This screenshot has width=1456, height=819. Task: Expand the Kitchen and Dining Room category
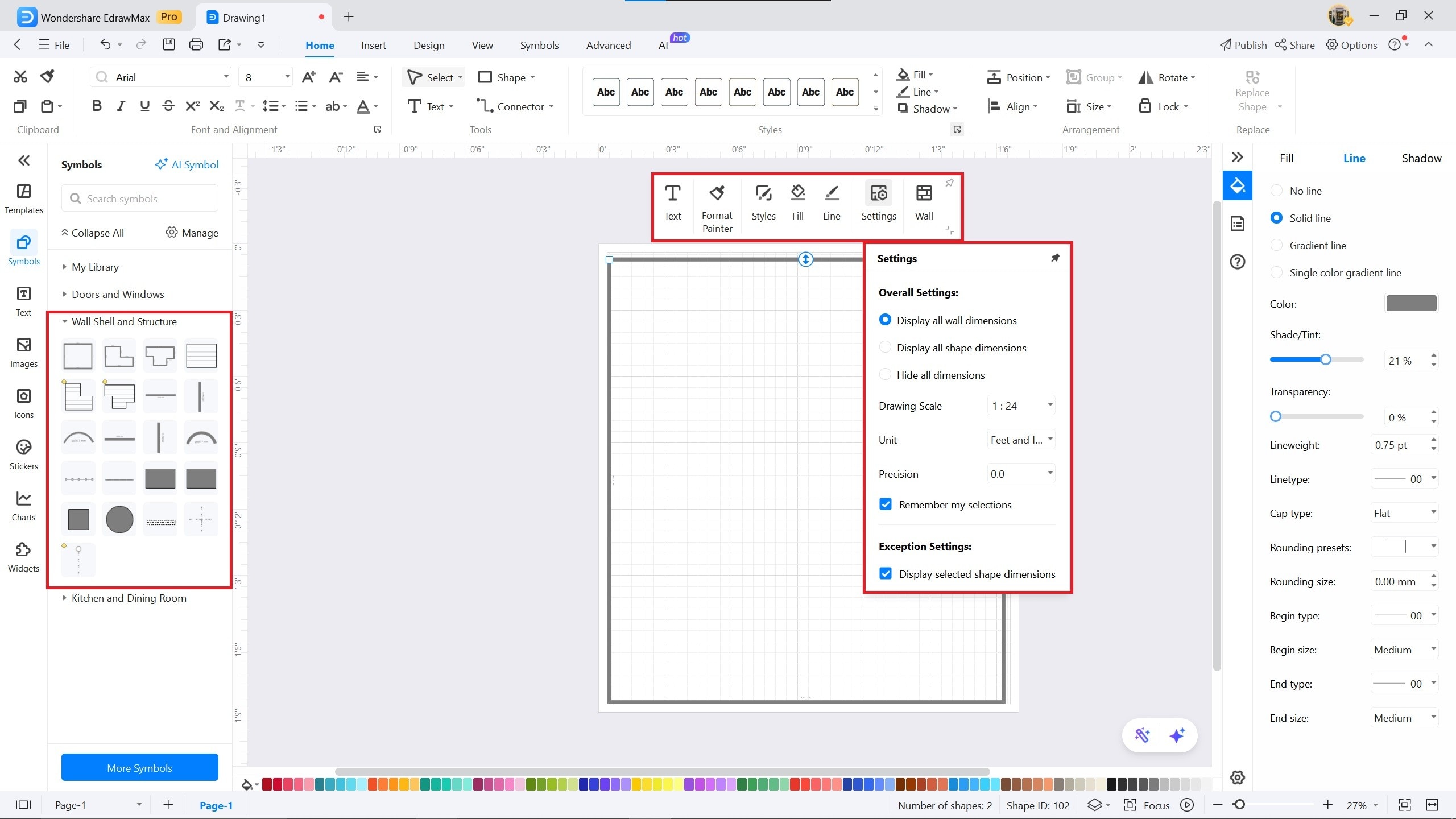click(129, 598)
